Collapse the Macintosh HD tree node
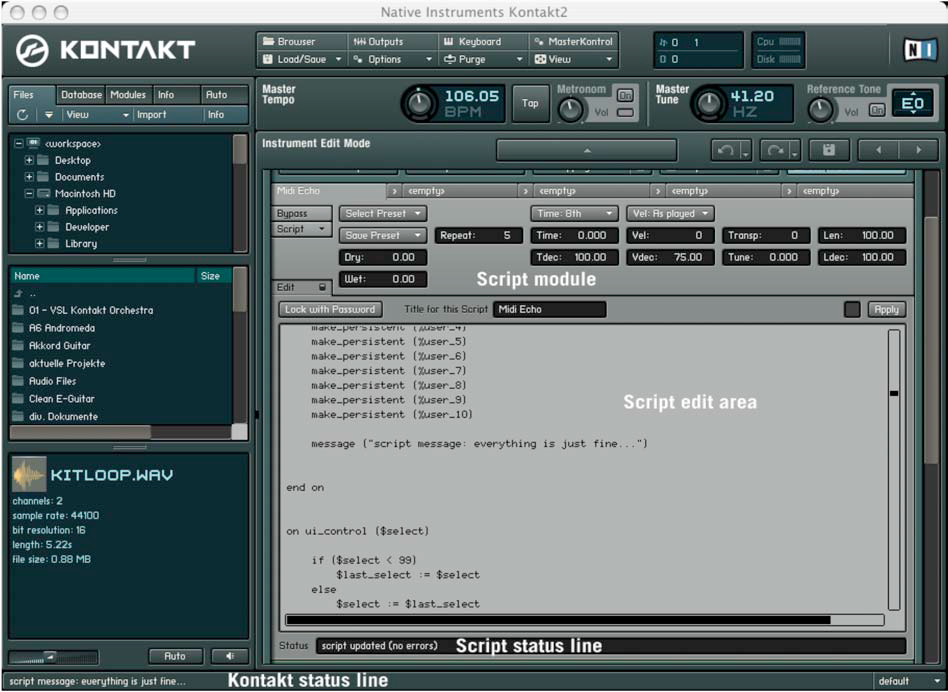The width and height of the screenshot is (948, 692). click(28, 194)
